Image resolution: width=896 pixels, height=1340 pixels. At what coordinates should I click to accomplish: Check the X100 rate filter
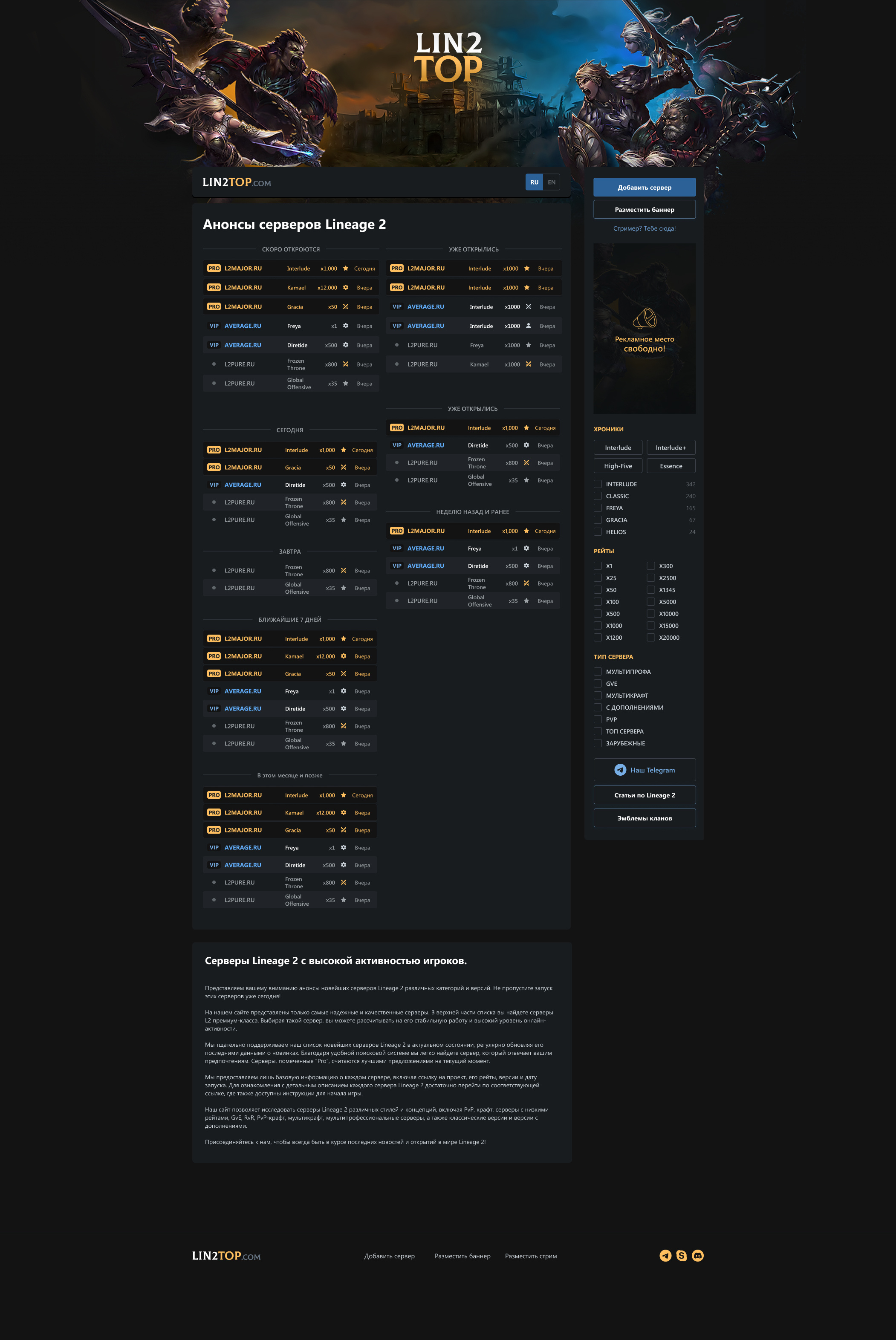pos(598,601)
